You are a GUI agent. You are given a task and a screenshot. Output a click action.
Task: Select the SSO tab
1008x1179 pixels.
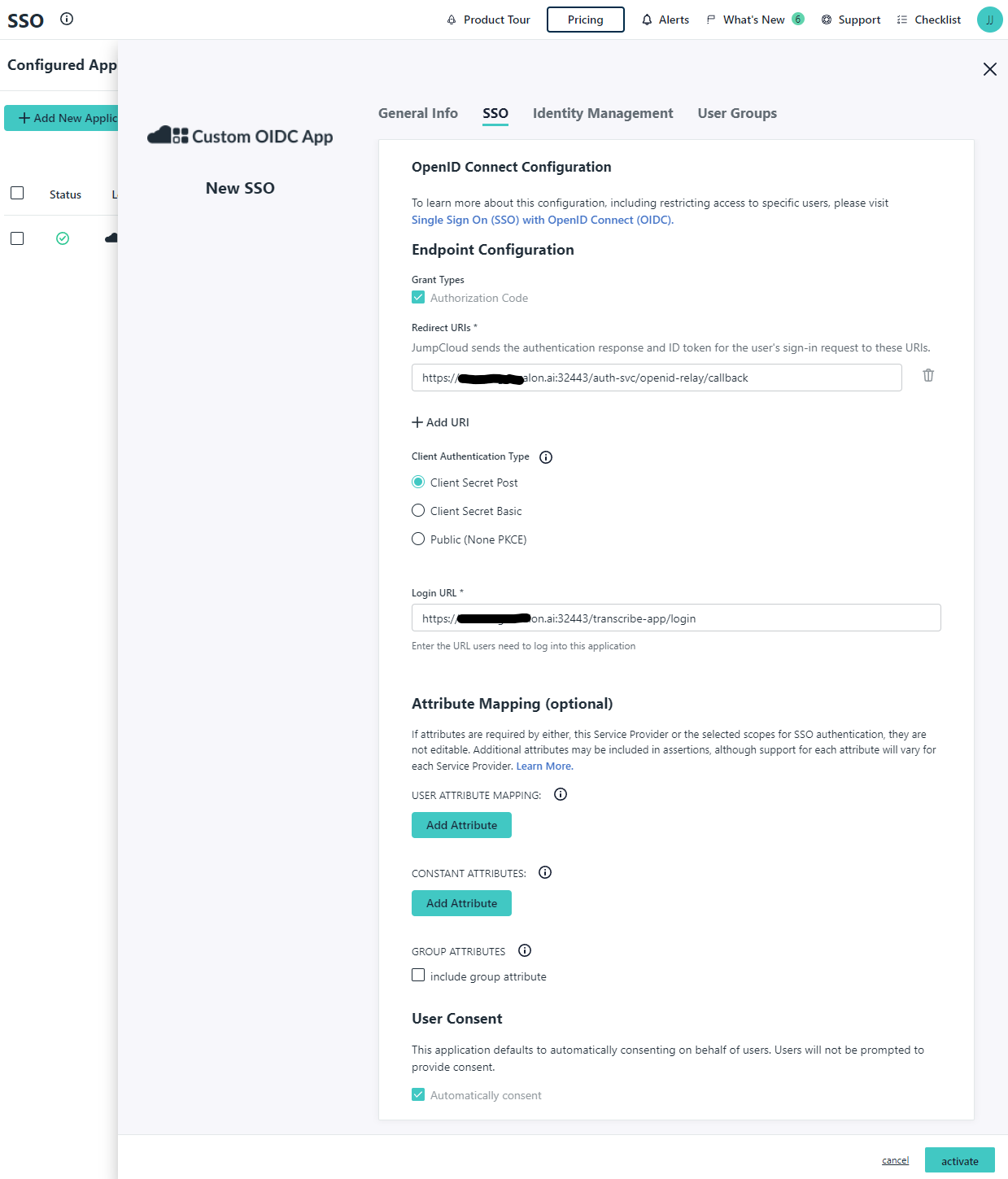coord(495,113)
